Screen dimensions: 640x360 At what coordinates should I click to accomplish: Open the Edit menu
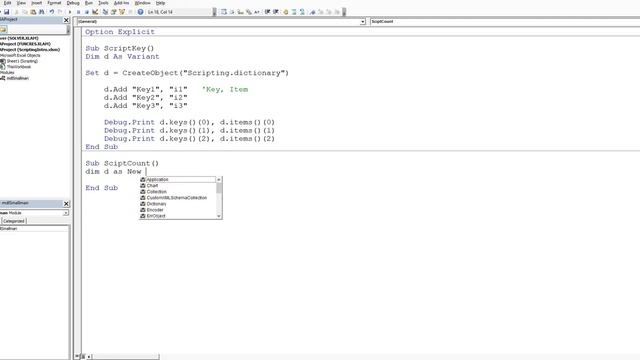click(x=7, y=3)
